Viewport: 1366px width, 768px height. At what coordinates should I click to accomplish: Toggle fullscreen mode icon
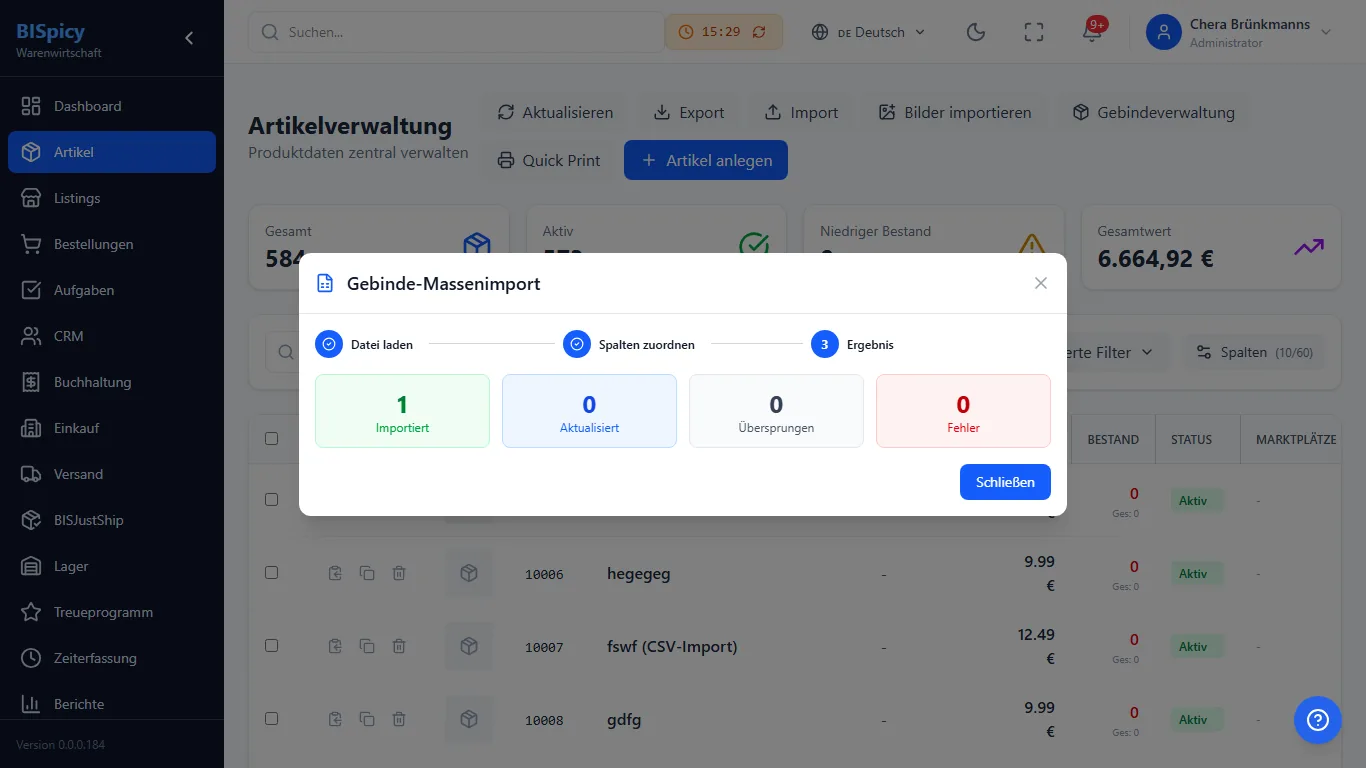1034,32
